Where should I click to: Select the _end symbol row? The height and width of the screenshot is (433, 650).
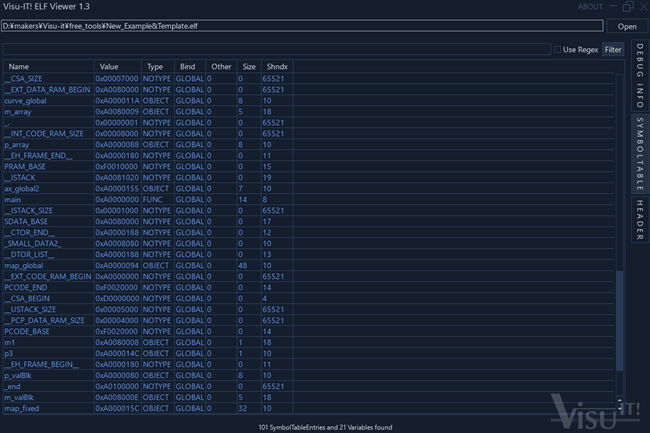point(308,386)
